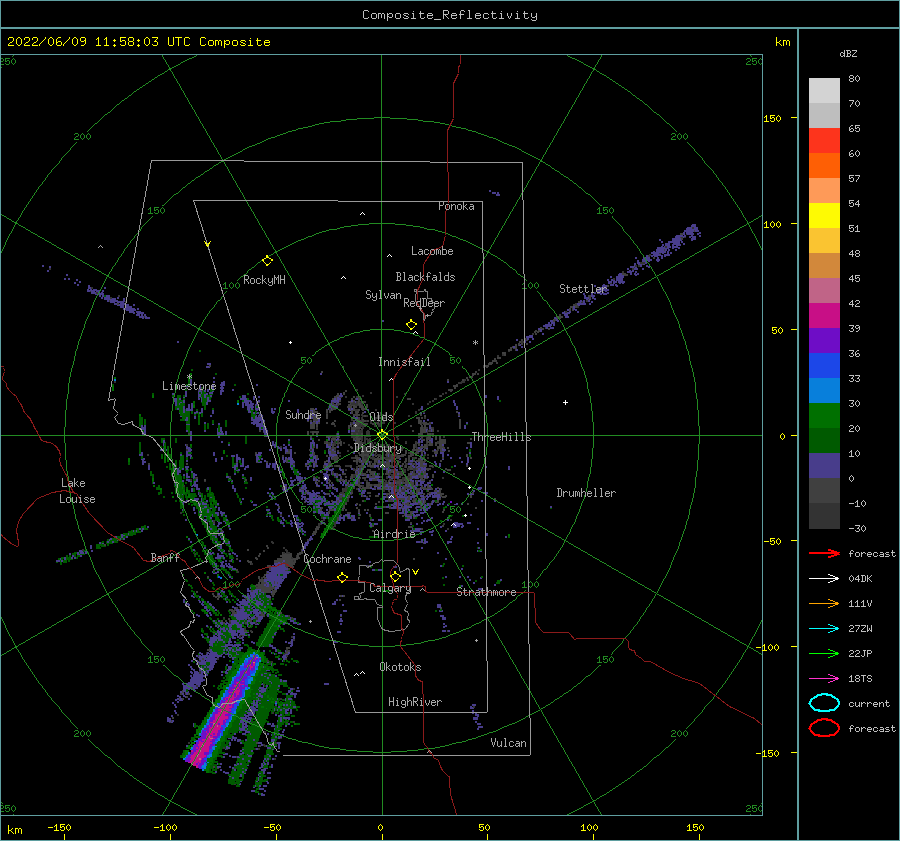
Task: Click the red forecast ellipse icon
Action: point(824,728)
